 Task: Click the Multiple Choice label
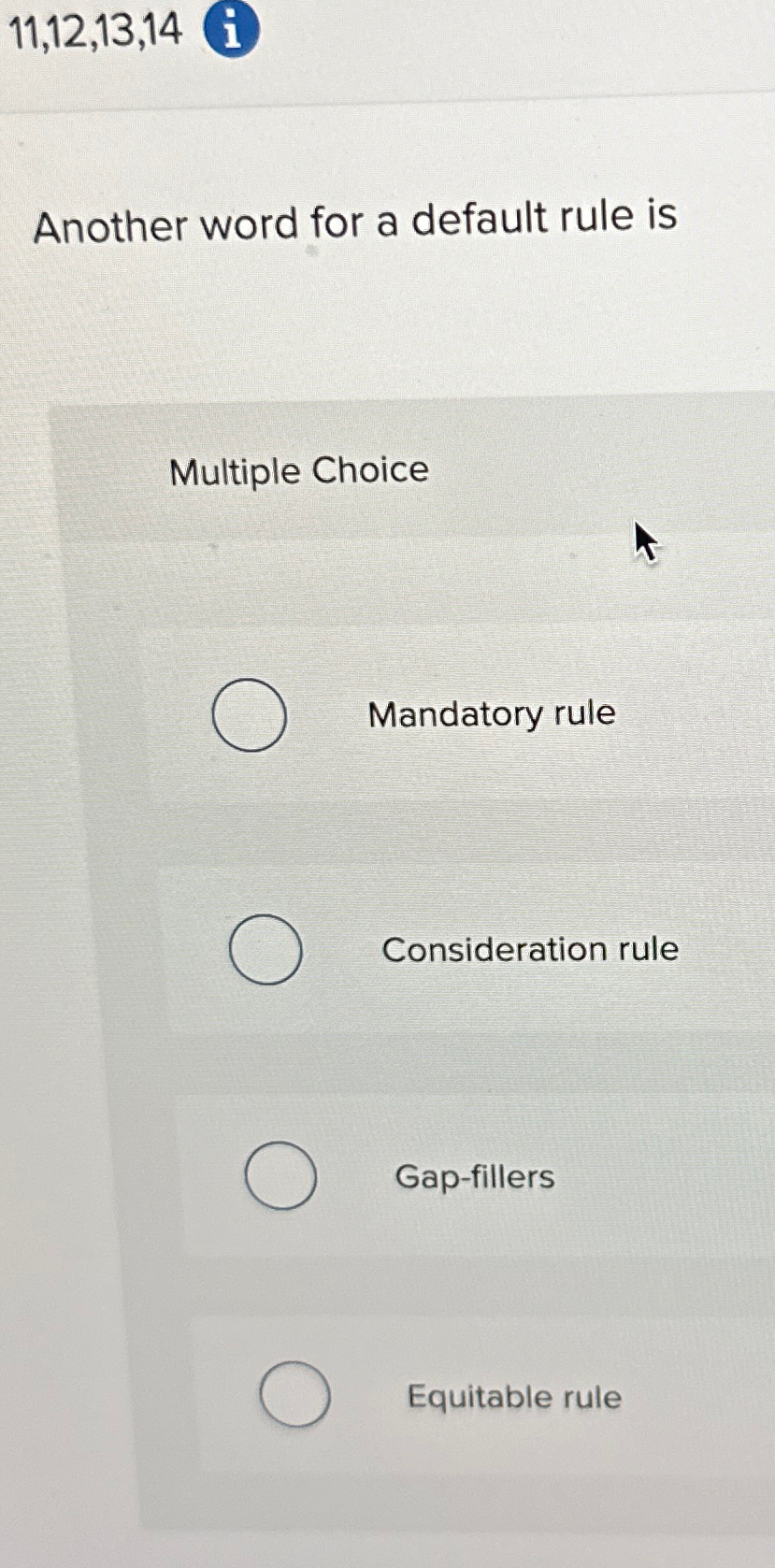(298, 470)
